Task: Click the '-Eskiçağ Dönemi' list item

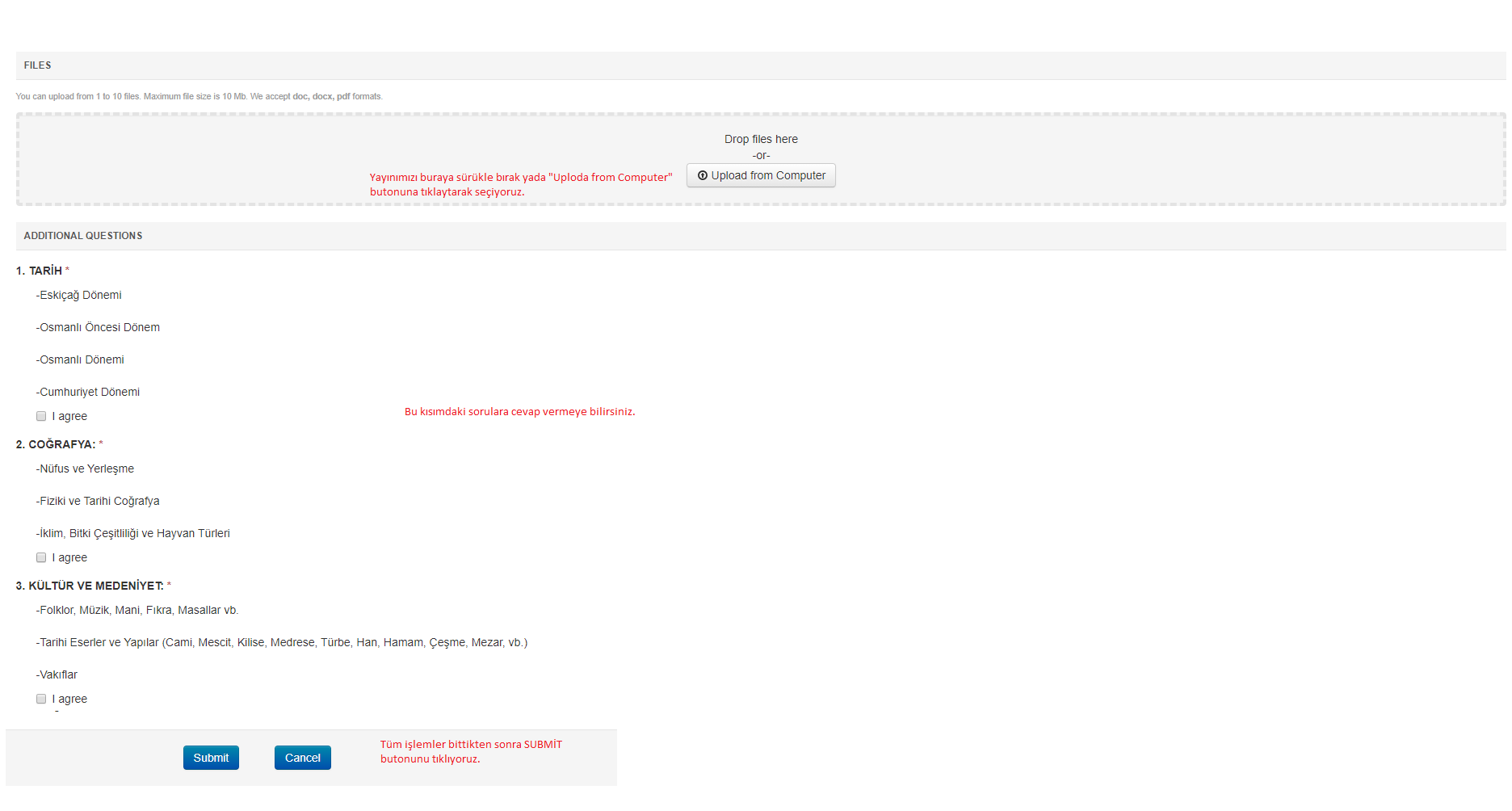Action: 78,295
